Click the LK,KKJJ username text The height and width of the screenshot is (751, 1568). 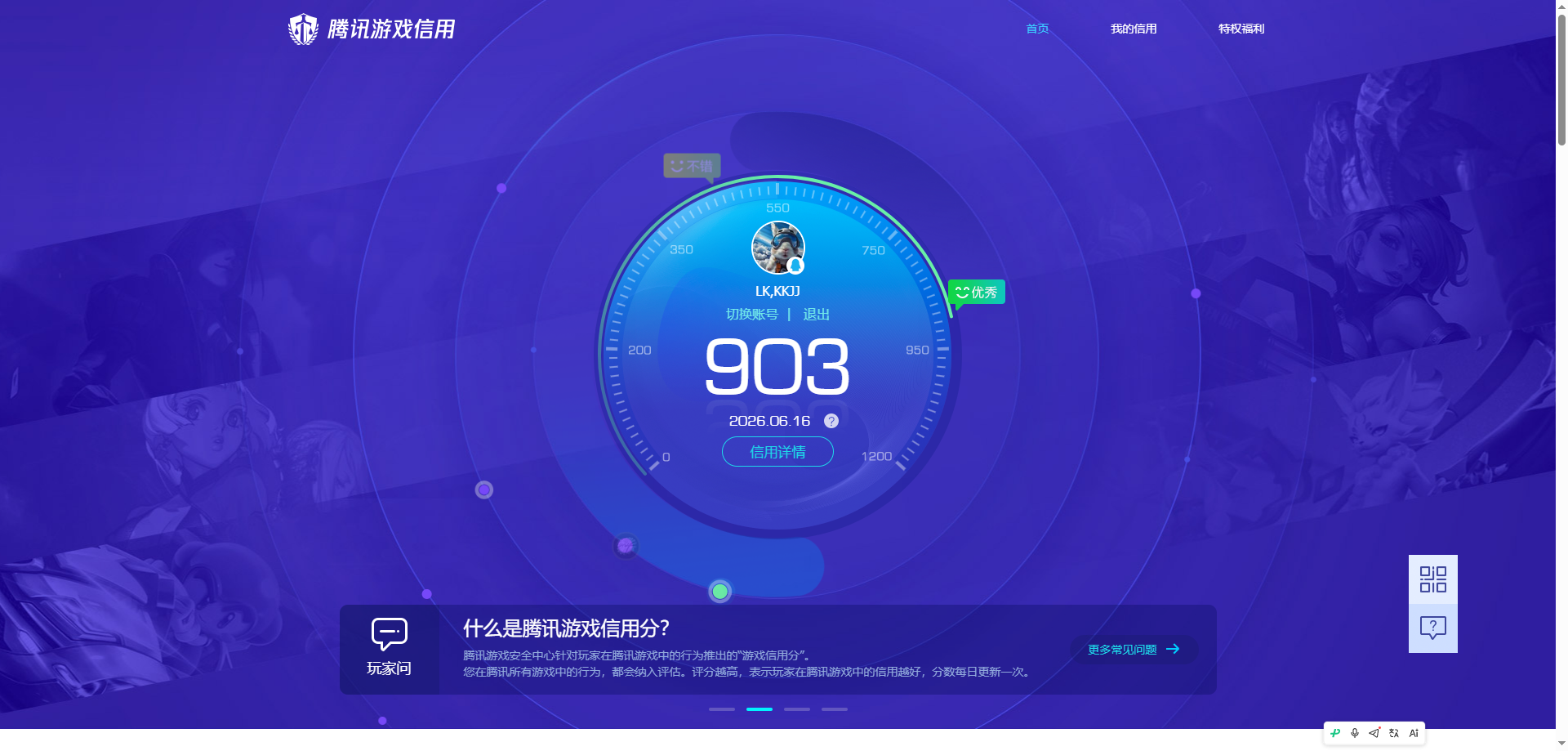[777, 291]
